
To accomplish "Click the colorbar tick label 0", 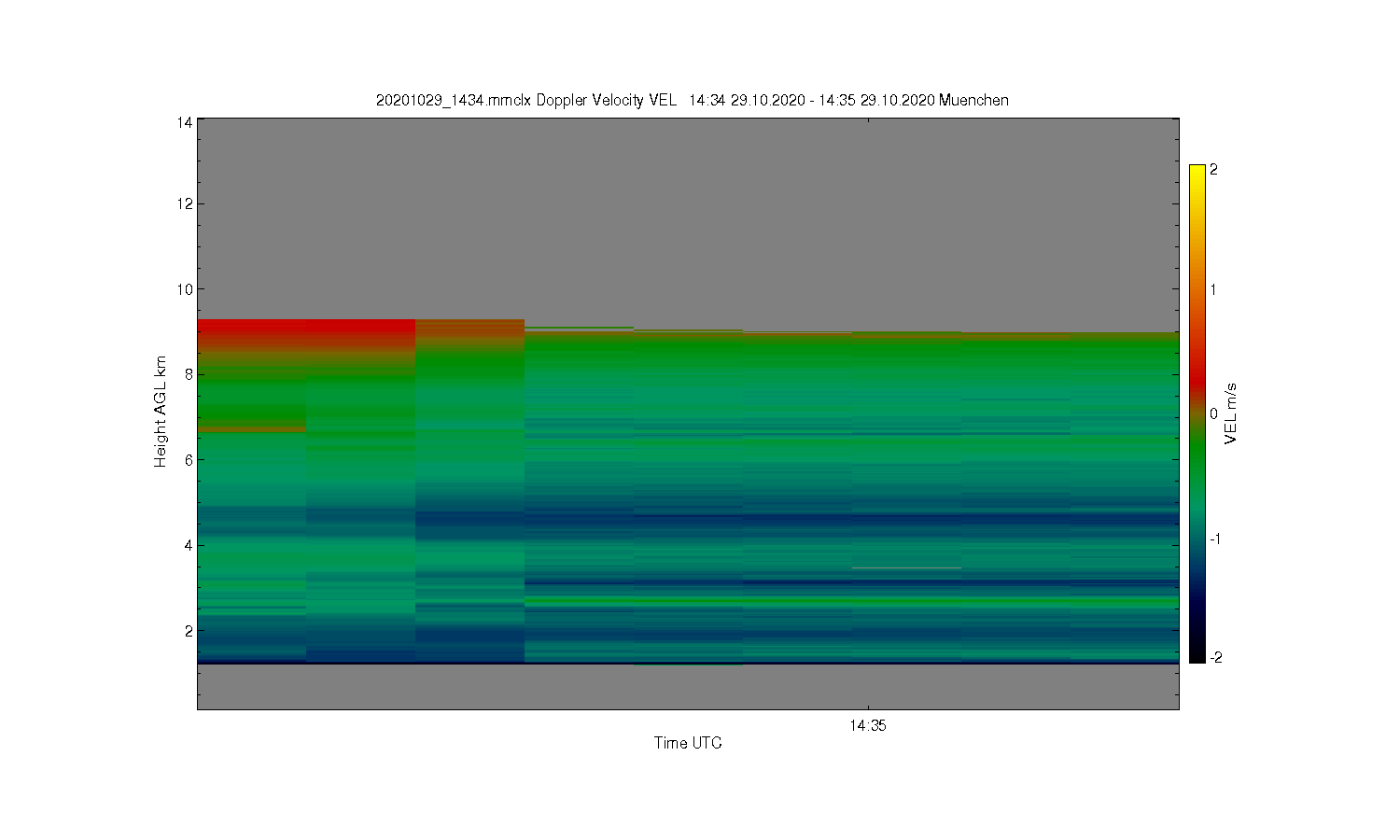I will pyautogui.click(x=1213, y=413).
